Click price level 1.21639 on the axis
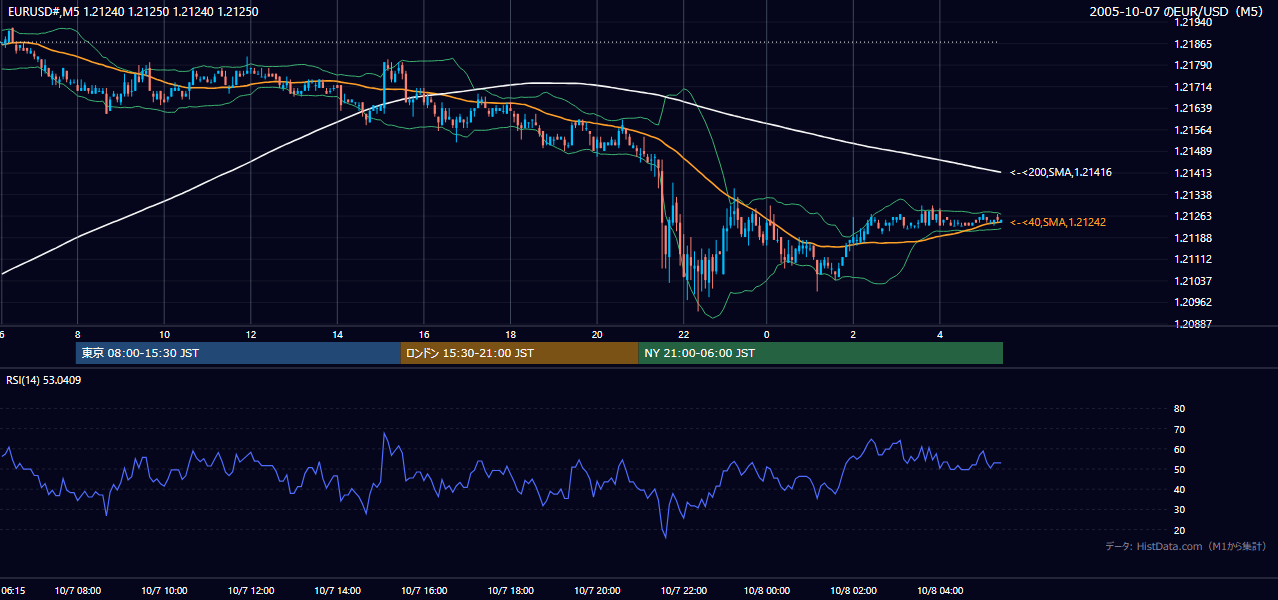 1193,108
